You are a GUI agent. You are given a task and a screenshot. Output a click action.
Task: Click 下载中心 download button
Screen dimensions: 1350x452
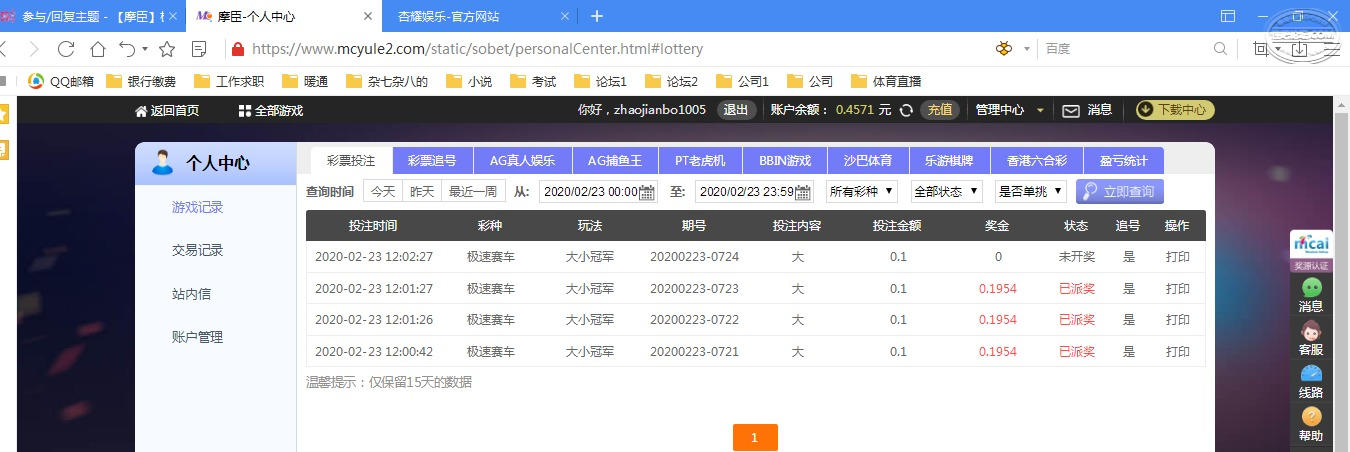point(1175,110)
